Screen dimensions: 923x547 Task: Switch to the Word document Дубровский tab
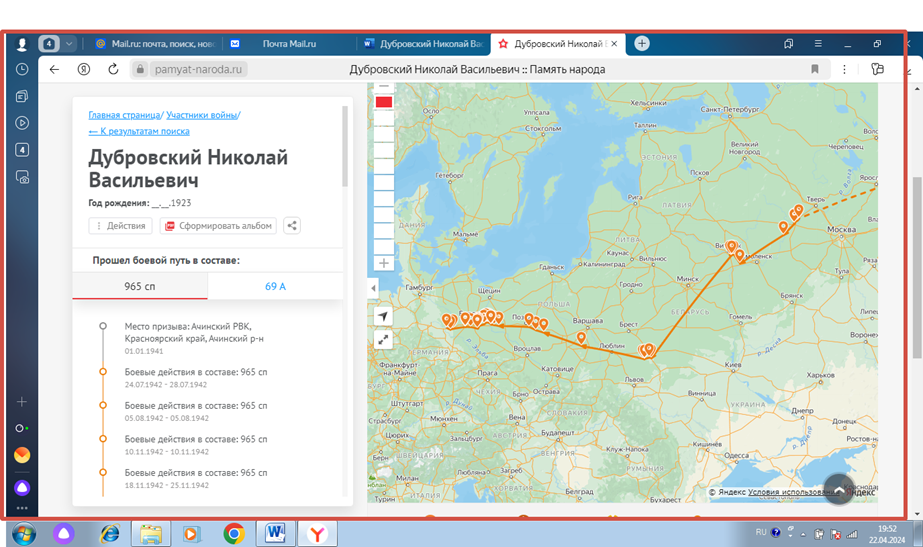(x=423, y=44)
